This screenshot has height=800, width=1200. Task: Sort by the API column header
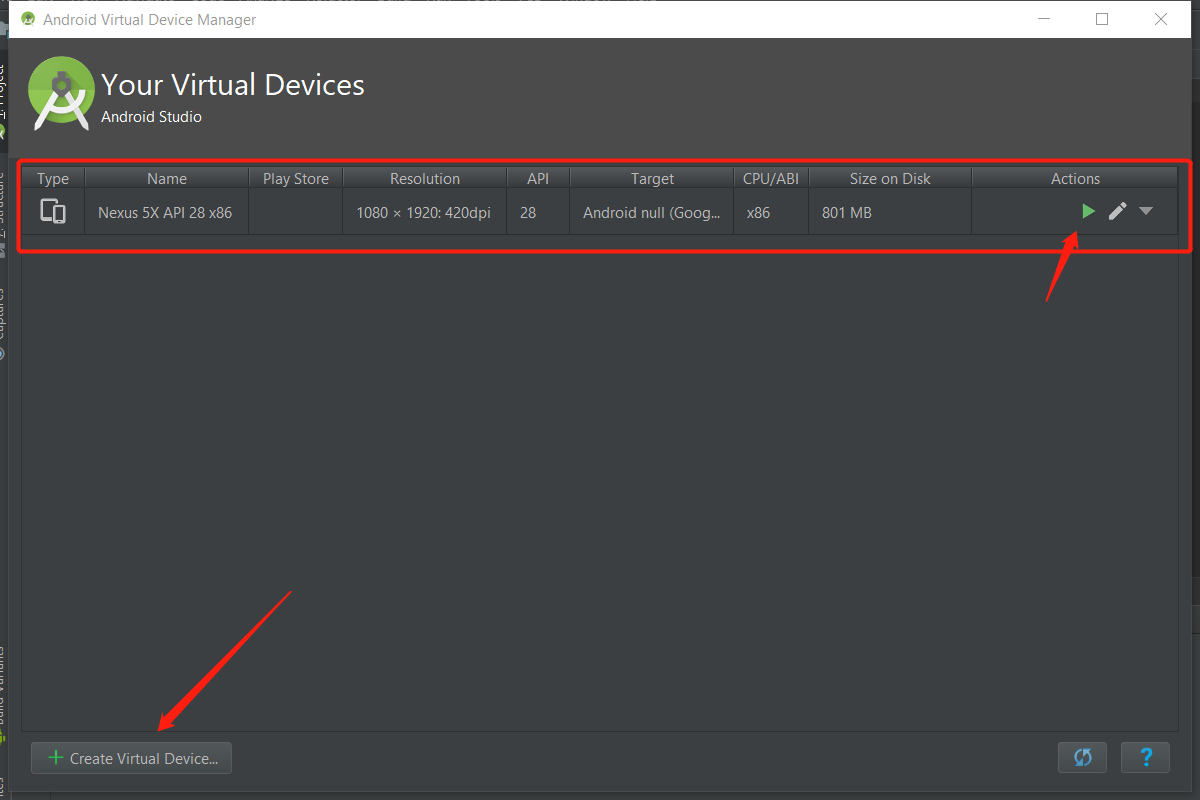point(538,179)
